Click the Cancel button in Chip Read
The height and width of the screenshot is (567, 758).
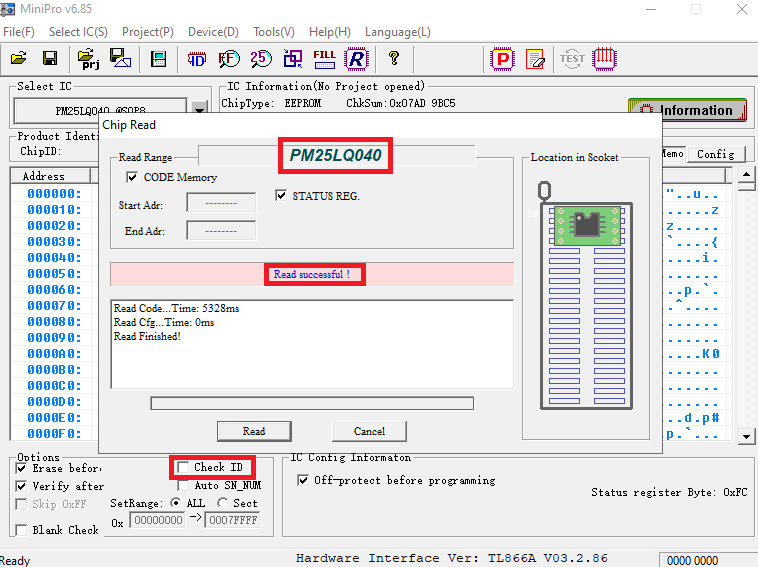[x=369, y=431]
